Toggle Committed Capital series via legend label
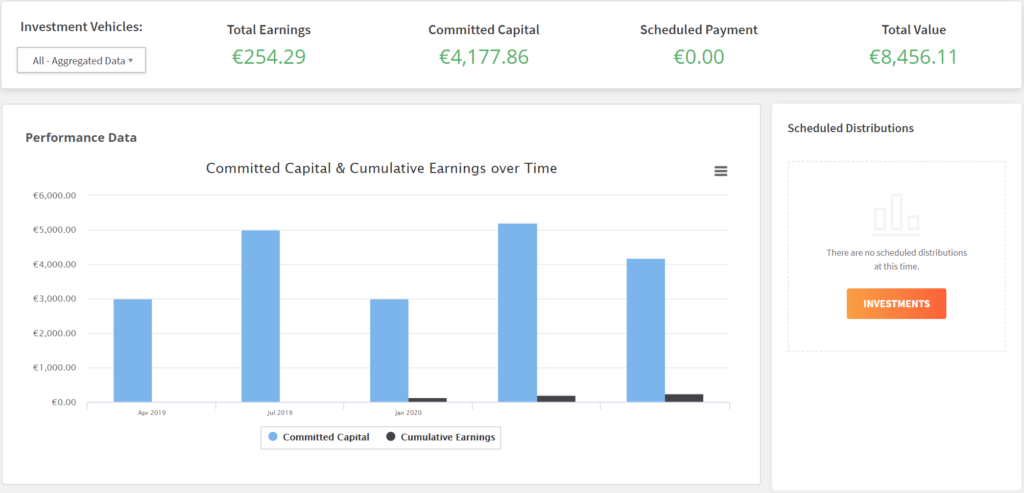Image resolution: width=1024 pixels, height=493 pixels. tap(325, 437)
